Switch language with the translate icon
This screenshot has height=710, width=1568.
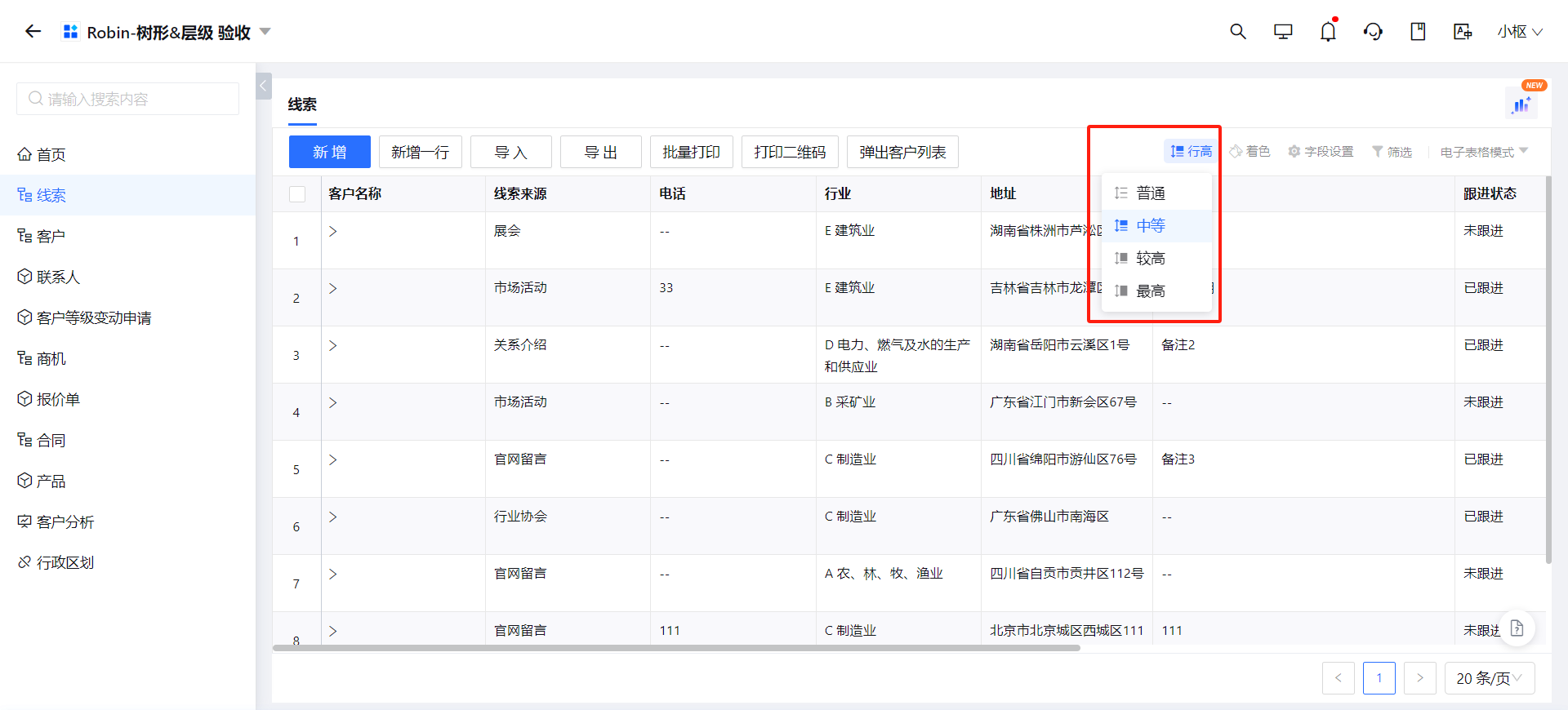pos(1463,32)
